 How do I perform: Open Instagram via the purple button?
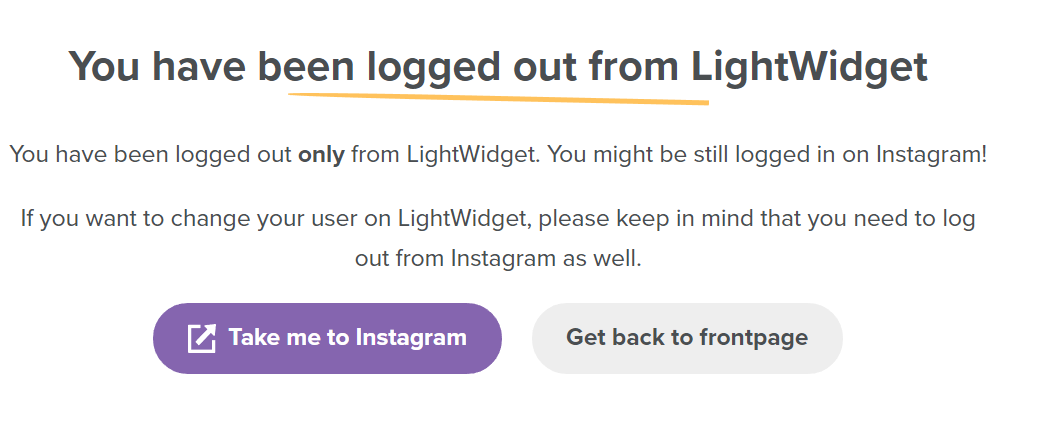327,338
